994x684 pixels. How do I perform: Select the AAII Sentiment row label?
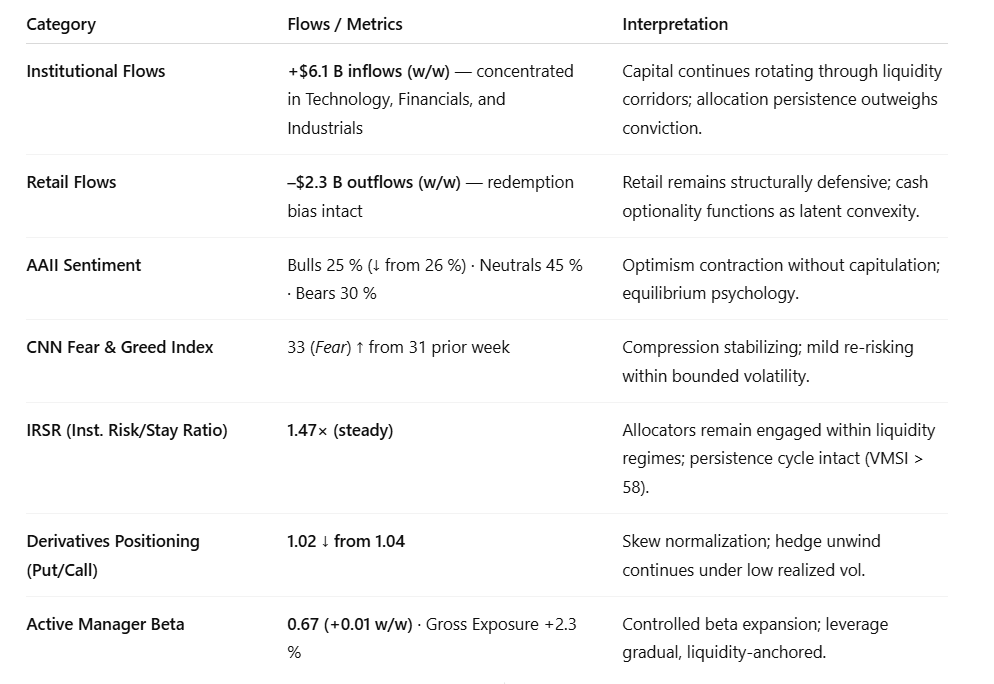pos(84,265)
